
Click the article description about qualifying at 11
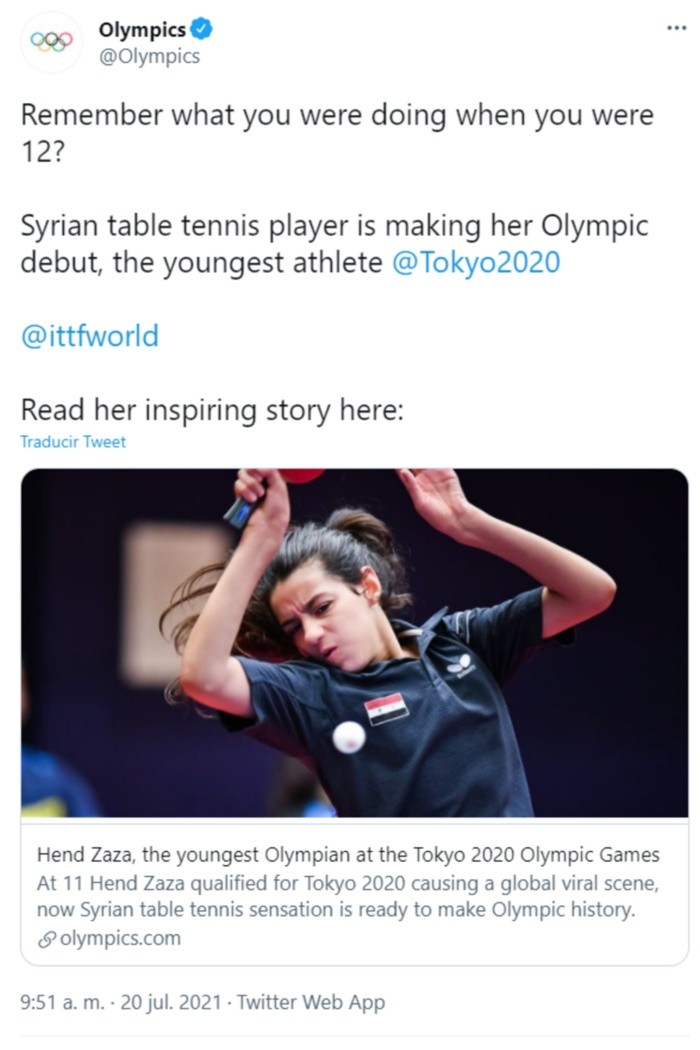[x=348, y=897]
